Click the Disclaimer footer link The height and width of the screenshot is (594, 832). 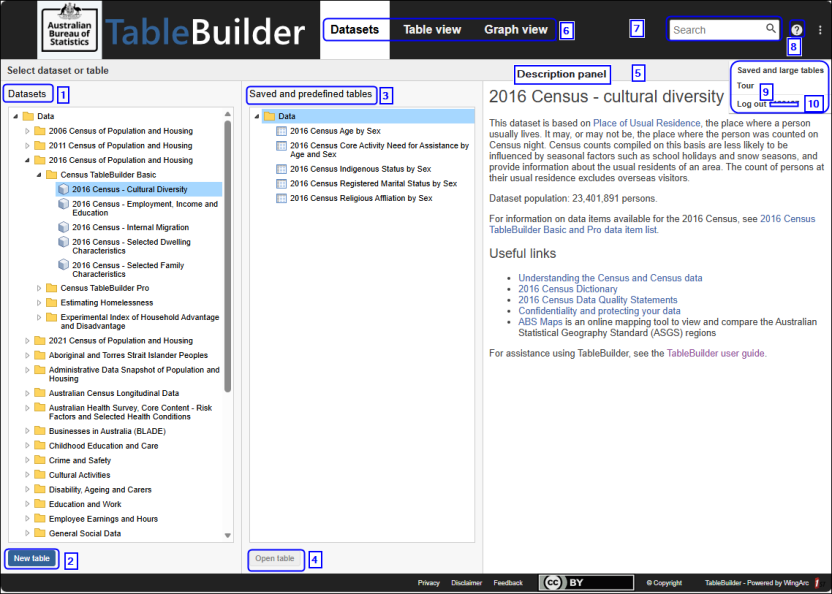click(x=466, y=583)
